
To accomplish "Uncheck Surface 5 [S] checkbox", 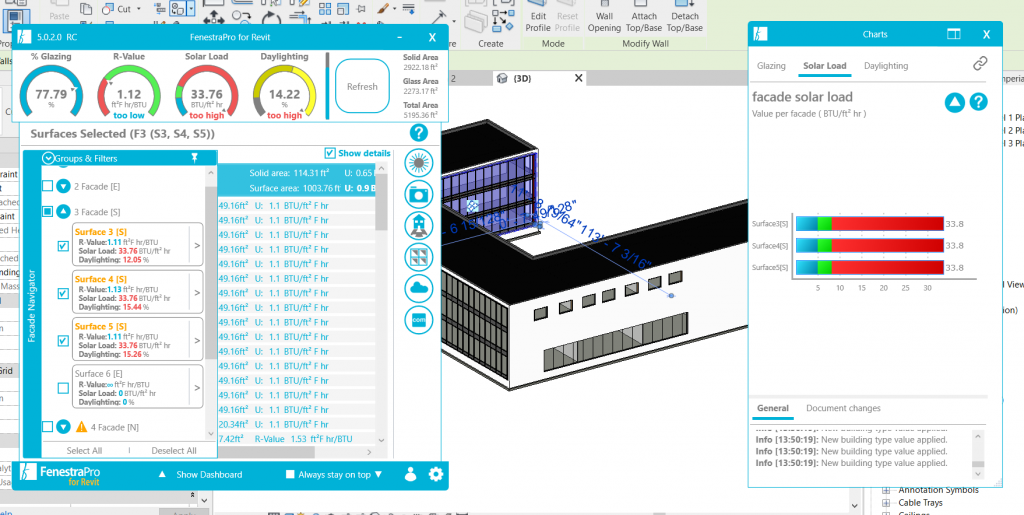I will 63,341.
